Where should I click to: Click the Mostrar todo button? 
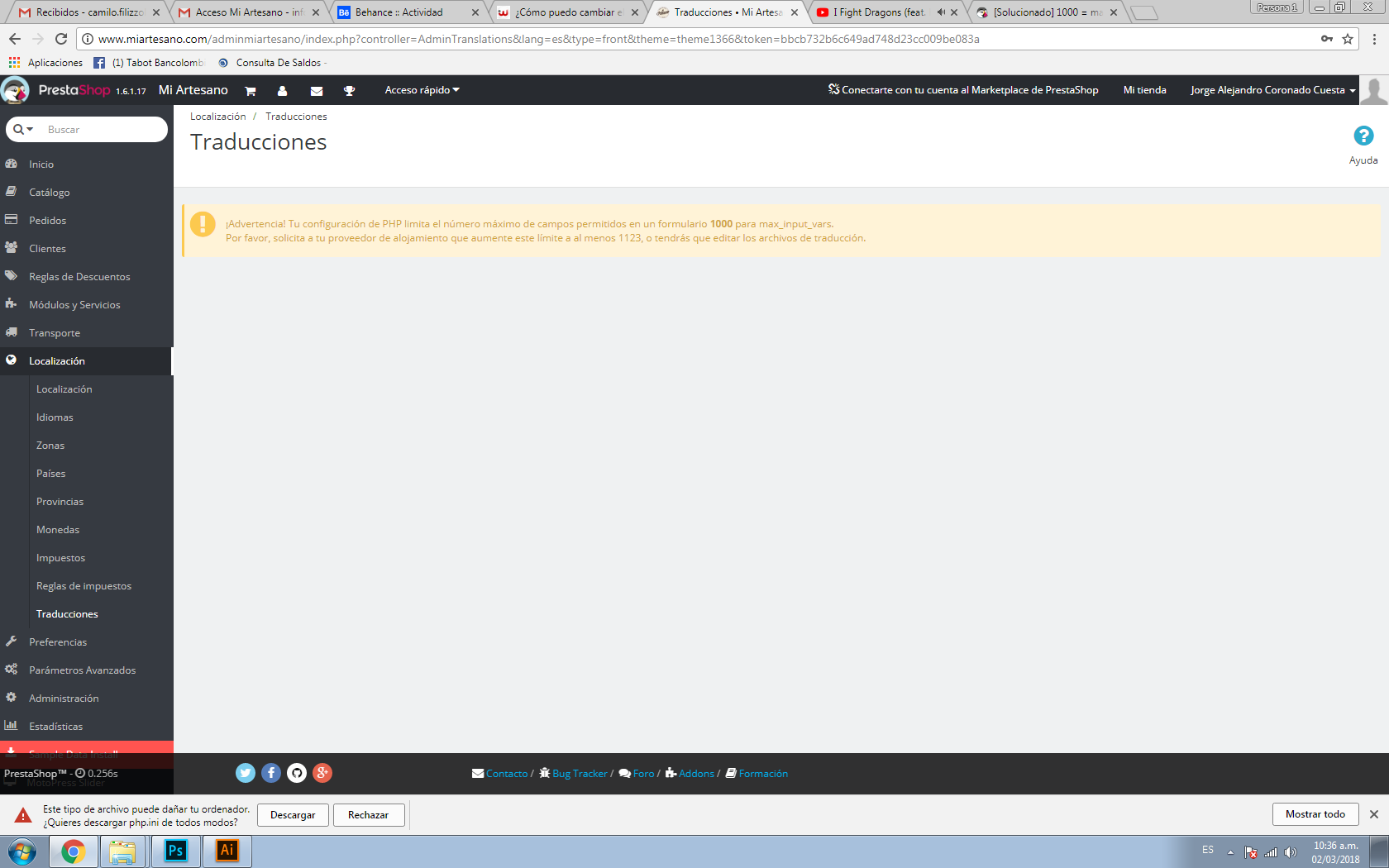1315,814
